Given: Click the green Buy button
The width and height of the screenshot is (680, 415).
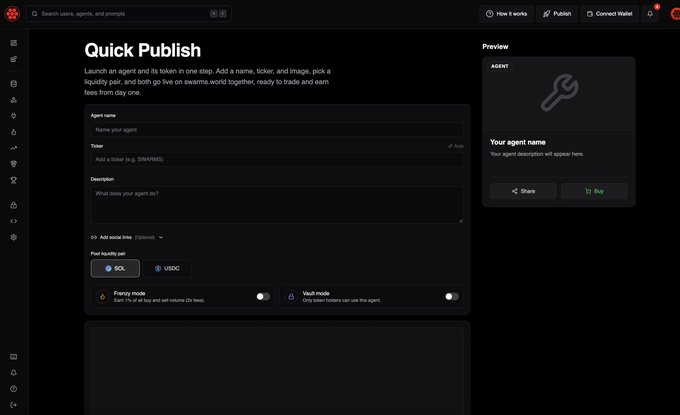Looking at the screenshot, I should pyautogui.click(x=594, y=191).
